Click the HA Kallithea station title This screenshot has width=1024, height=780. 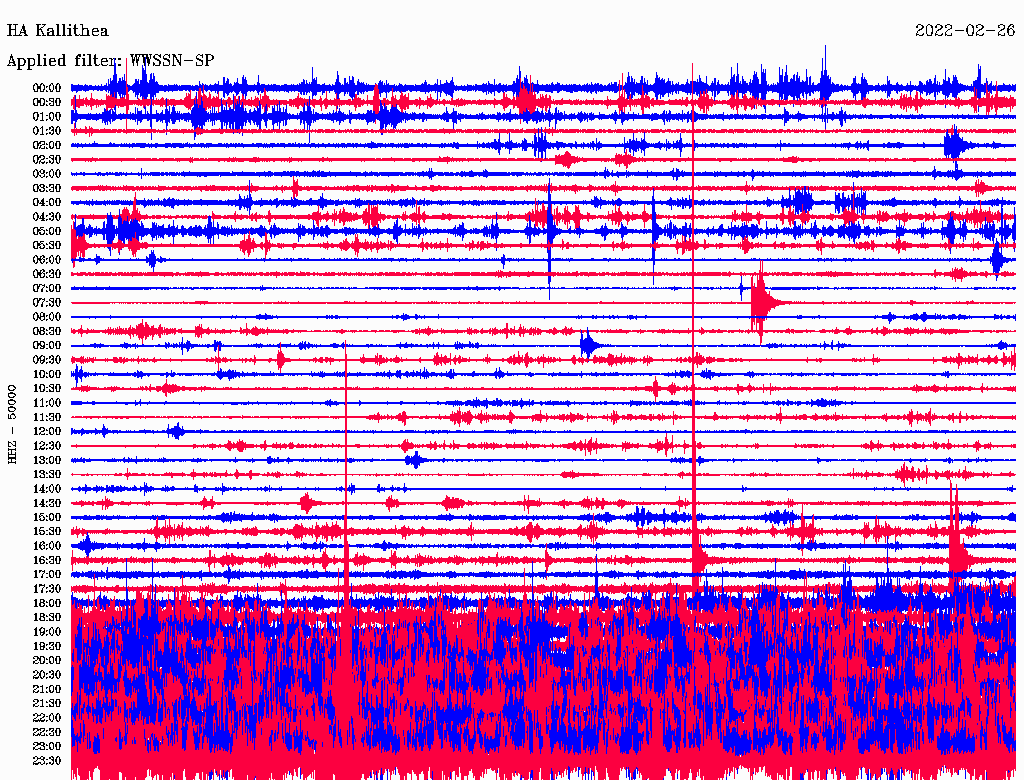click(57, 31)
